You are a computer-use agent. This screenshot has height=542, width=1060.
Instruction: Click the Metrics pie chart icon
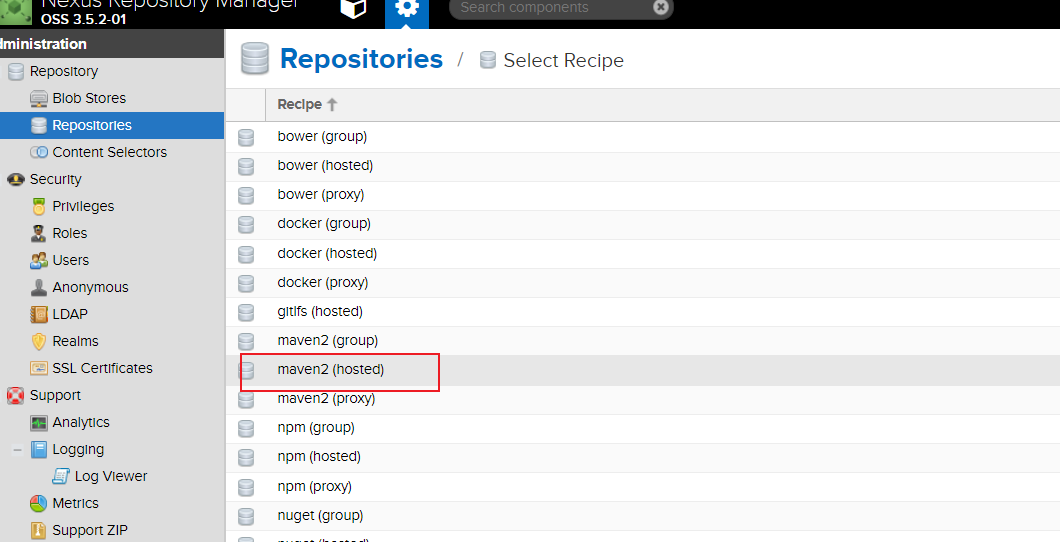[39, 503]
